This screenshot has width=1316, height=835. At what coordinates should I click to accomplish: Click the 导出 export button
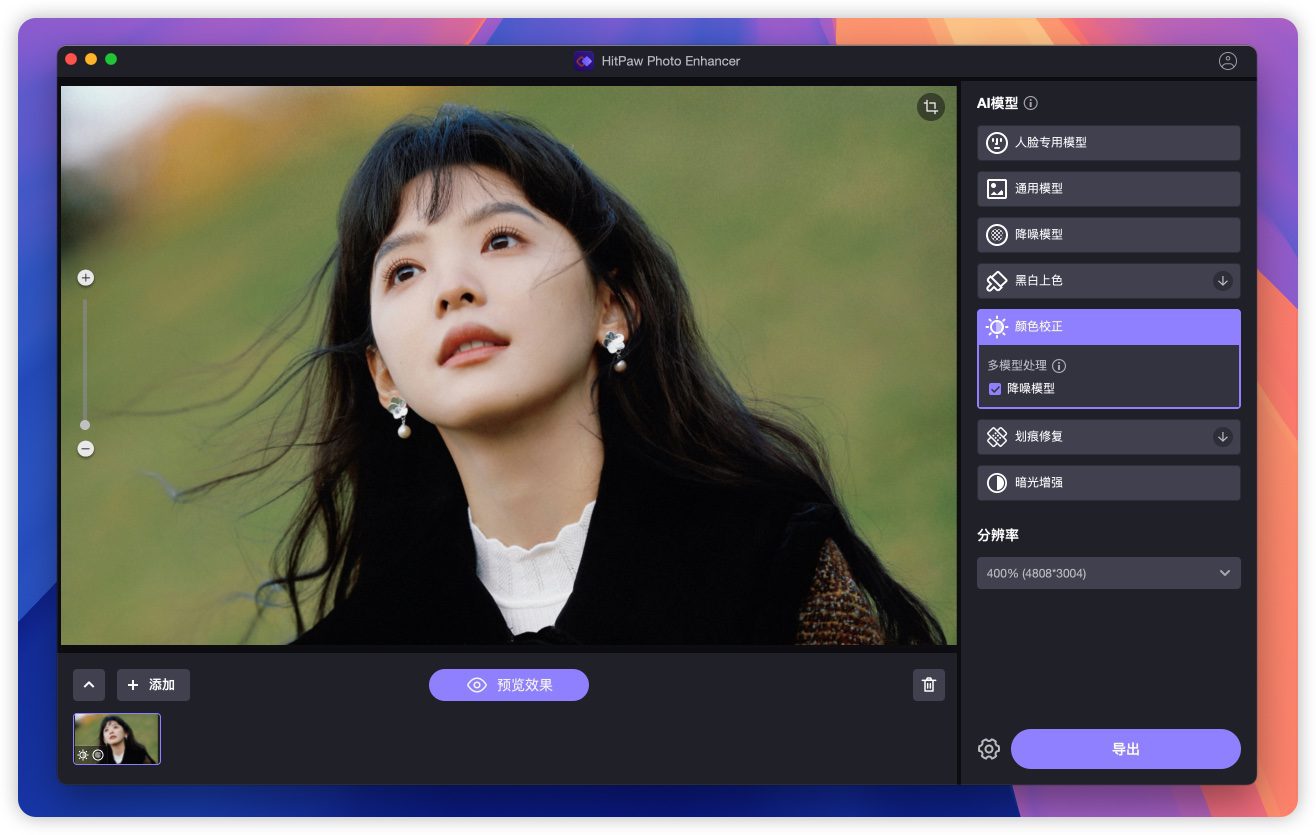pyautogui.click(x=1125, y=749)
